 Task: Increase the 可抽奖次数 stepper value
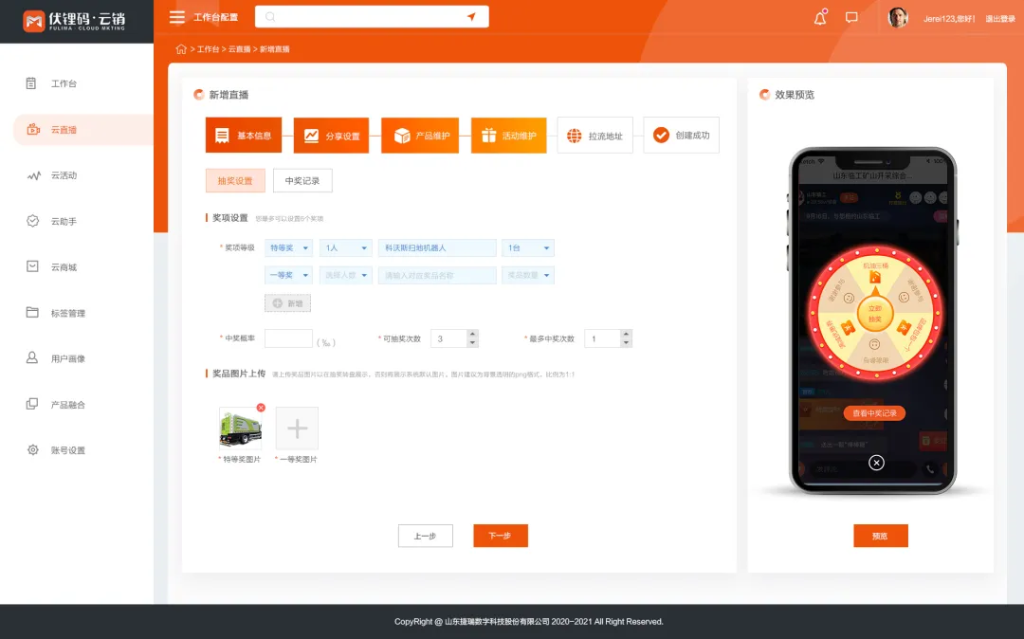[x=472, y=334]
